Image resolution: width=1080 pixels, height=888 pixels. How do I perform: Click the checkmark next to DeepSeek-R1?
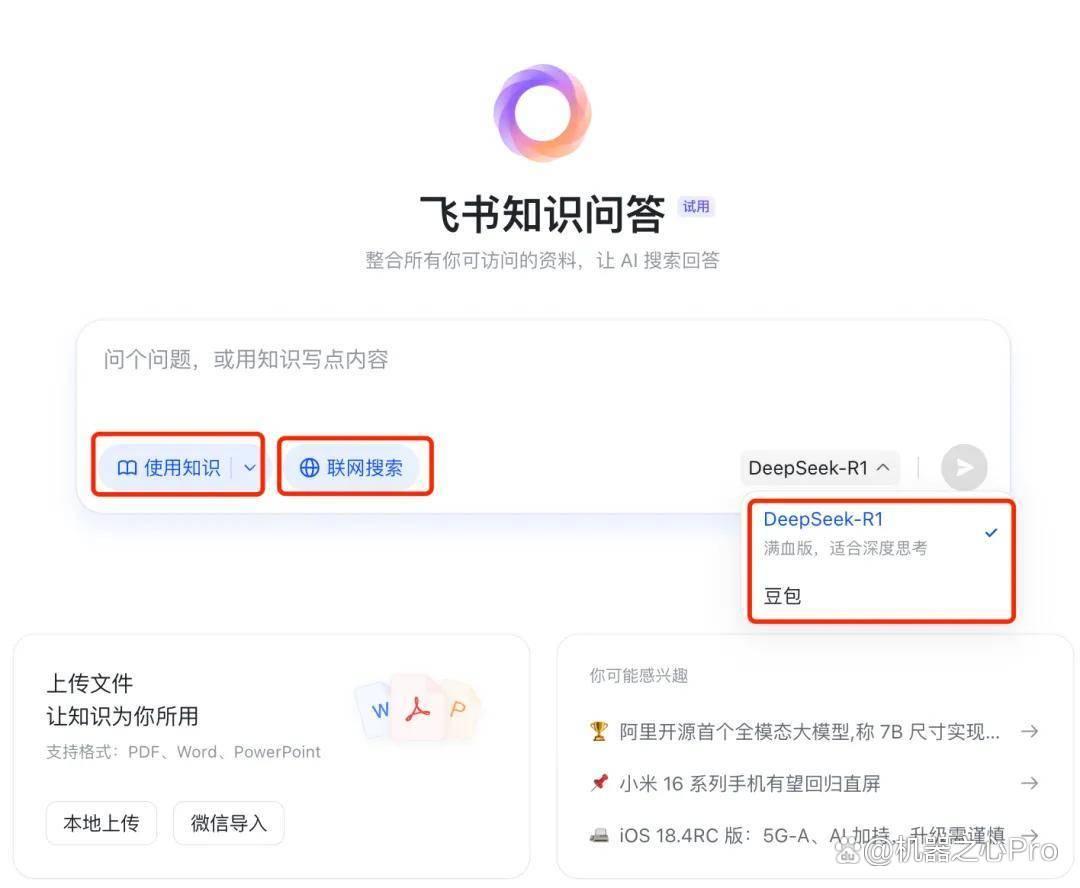coord(990,533)
